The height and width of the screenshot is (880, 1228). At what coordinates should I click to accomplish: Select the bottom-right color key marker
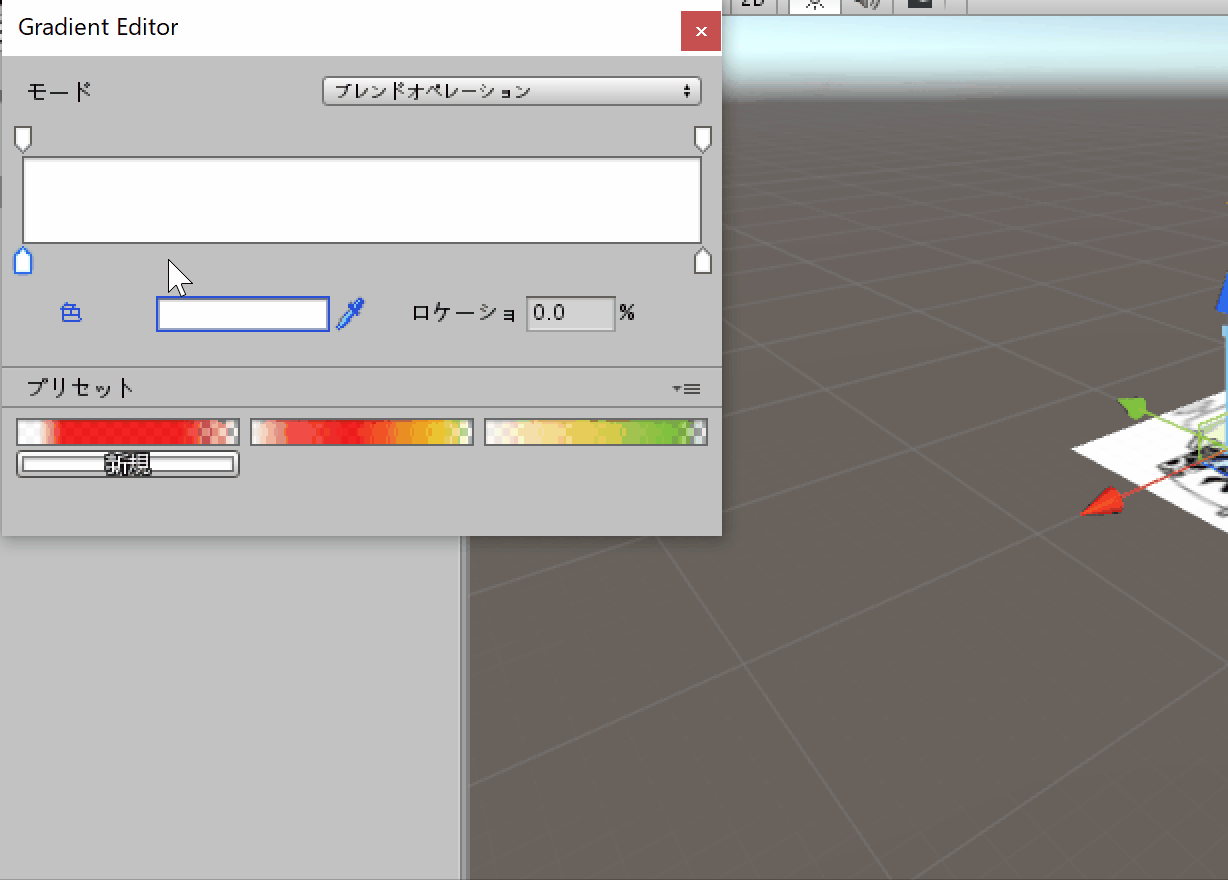(x=703, y=262)
